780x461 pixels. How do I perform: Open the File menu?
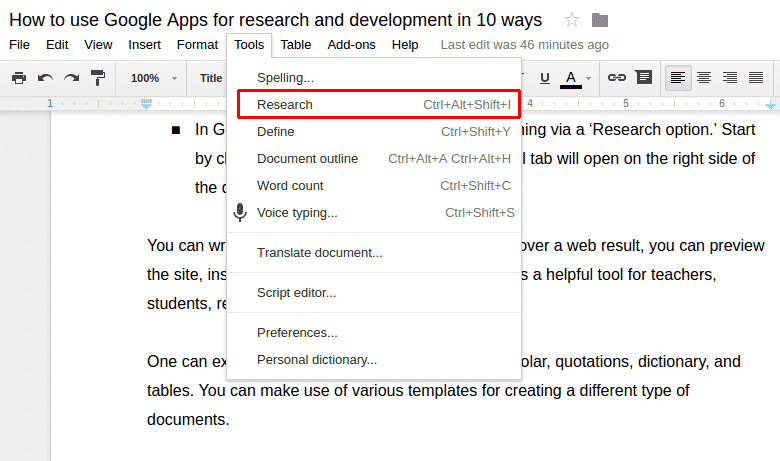[19, 45]
